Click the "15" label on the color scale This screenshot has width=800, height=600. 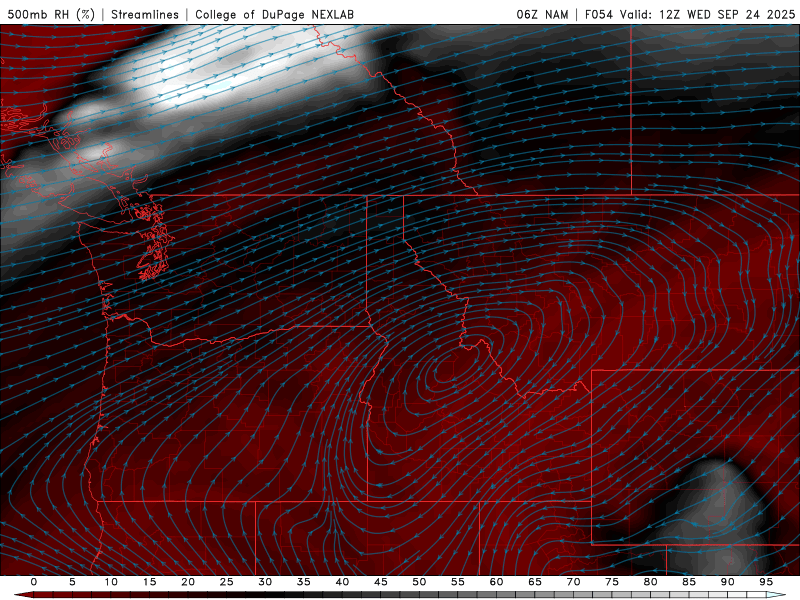point(149,582)
